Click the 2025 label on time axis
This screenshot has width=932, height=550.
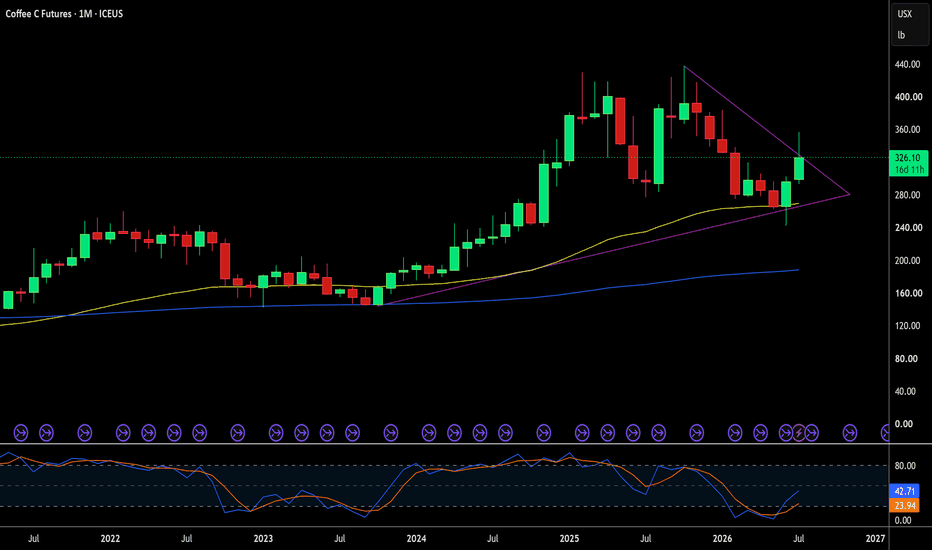coord(569,539)
